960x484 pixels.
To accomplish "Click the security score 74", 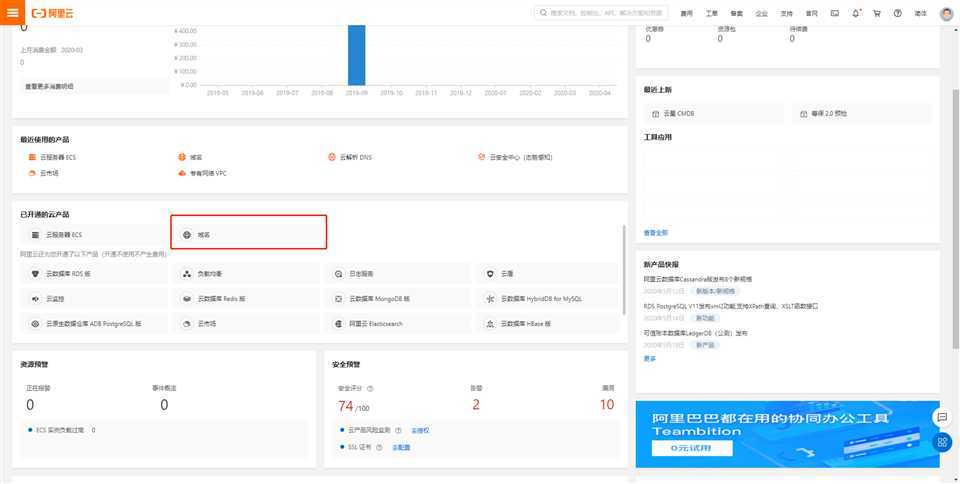I will 345,406.
